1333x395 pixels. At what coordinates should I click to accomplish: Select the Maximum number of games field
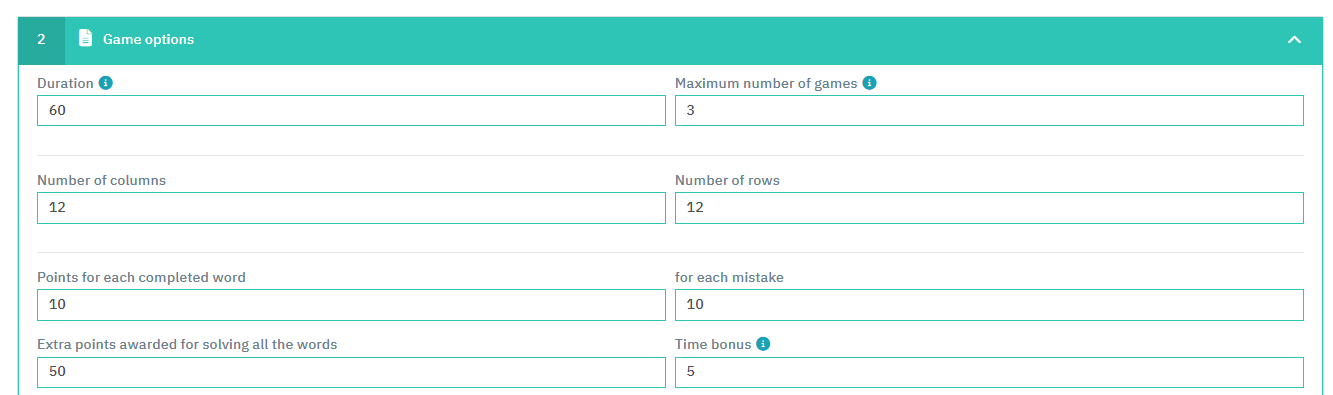click(989, 111)
